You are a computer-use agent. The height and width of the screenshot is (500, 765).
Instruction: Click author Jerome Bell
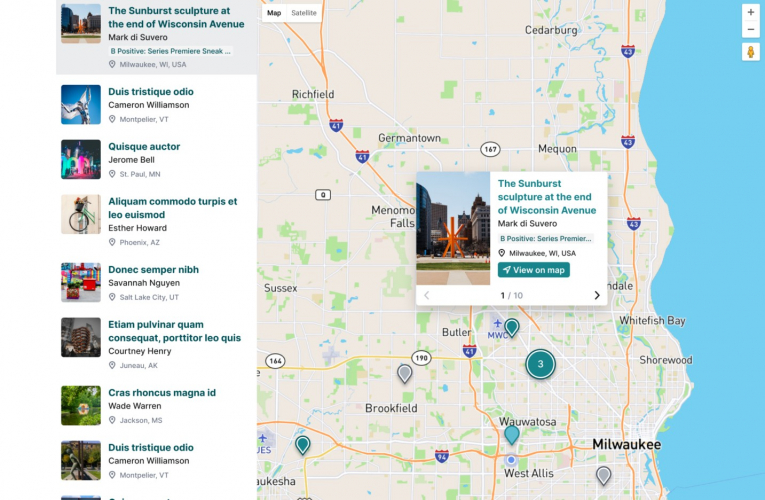click(x=131, y=160)
